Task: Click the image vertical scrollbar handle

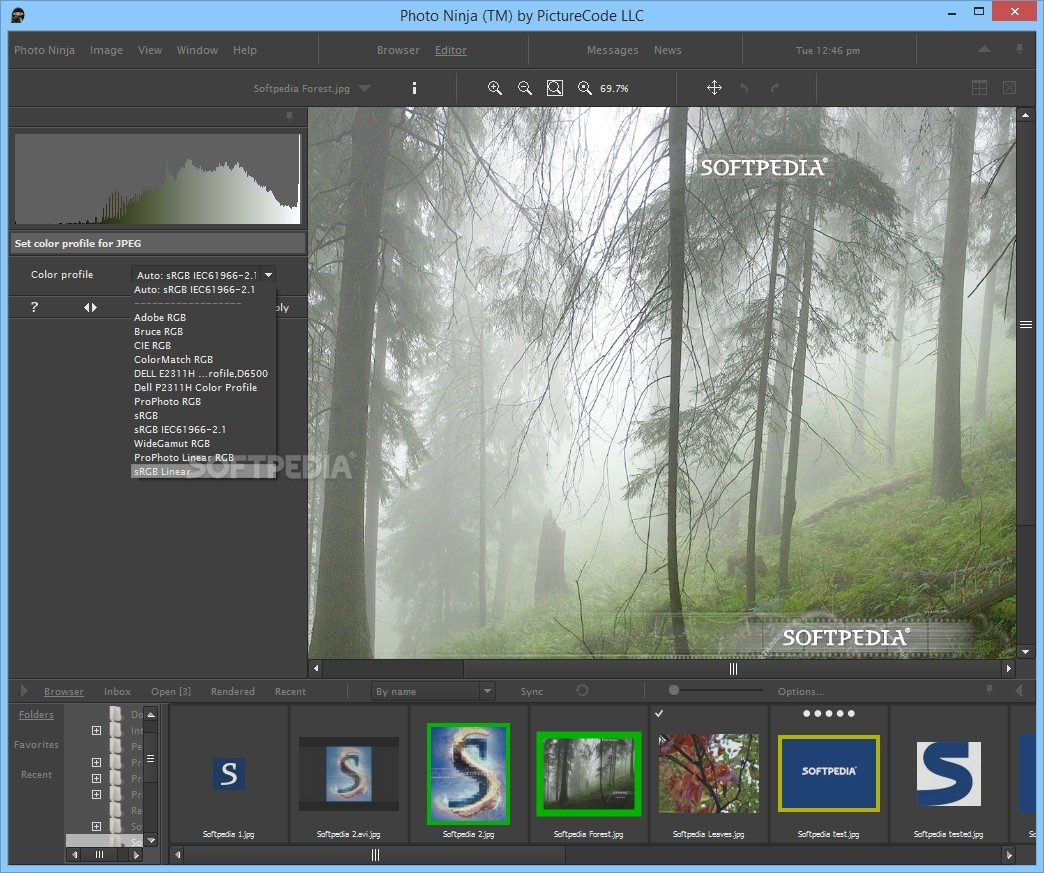Action: point(1025,324)
